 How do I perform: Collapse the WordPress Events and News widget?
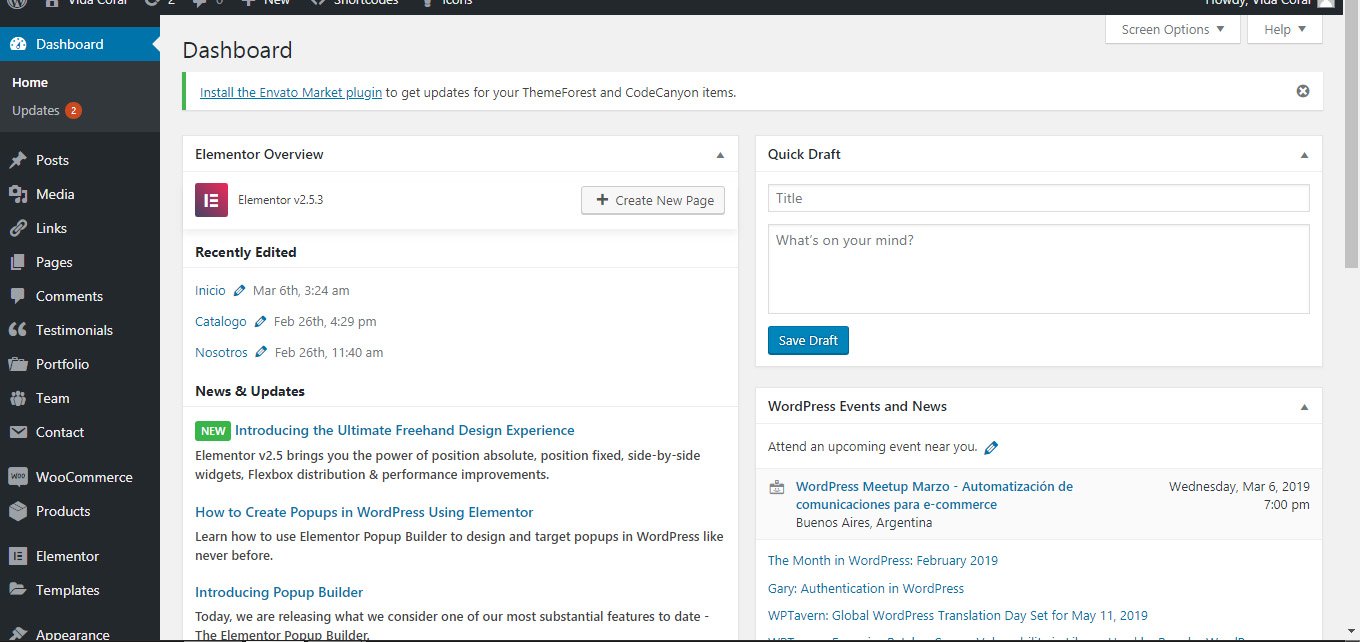[x=1304, y=407]
